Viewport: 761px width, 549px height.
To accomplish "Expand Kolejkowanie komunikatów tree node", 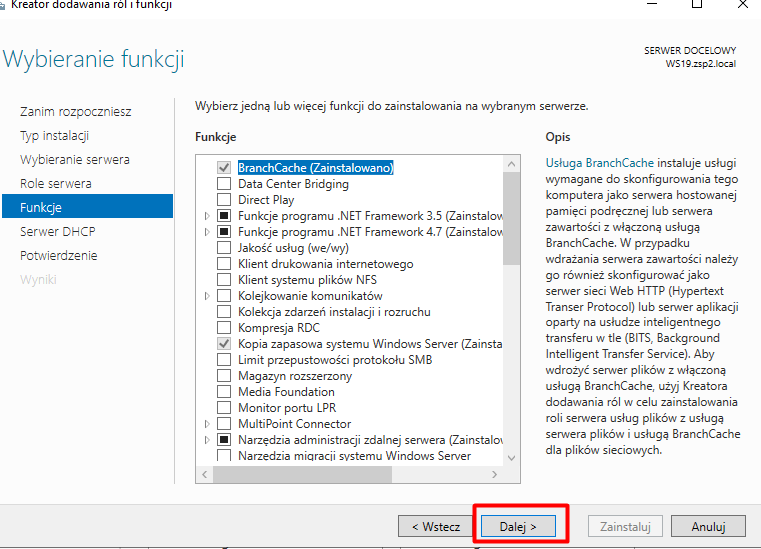I will 207,296.
